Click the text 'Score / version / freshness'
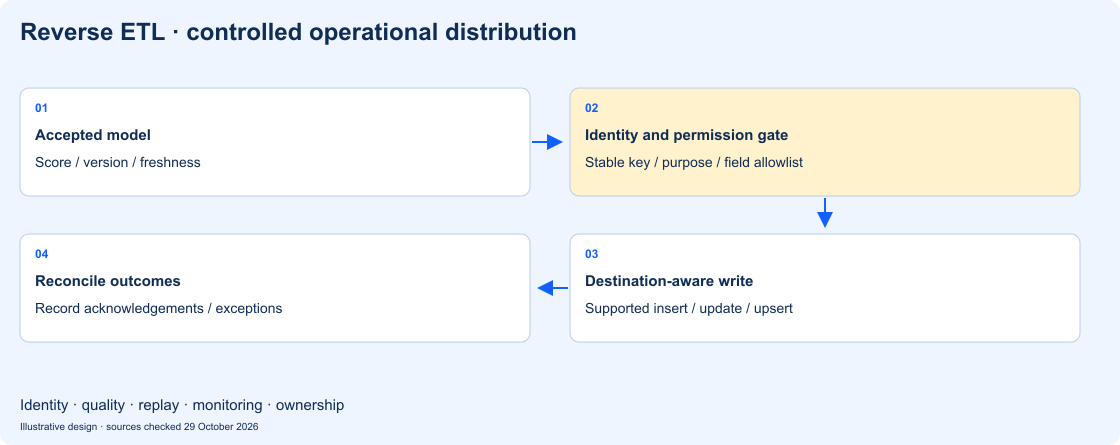 118,163
